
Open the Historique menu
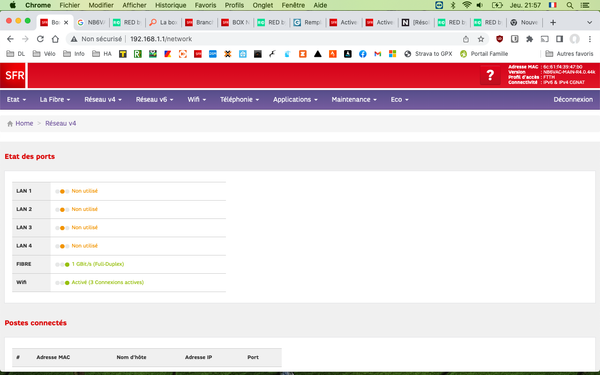coord(170,5)
